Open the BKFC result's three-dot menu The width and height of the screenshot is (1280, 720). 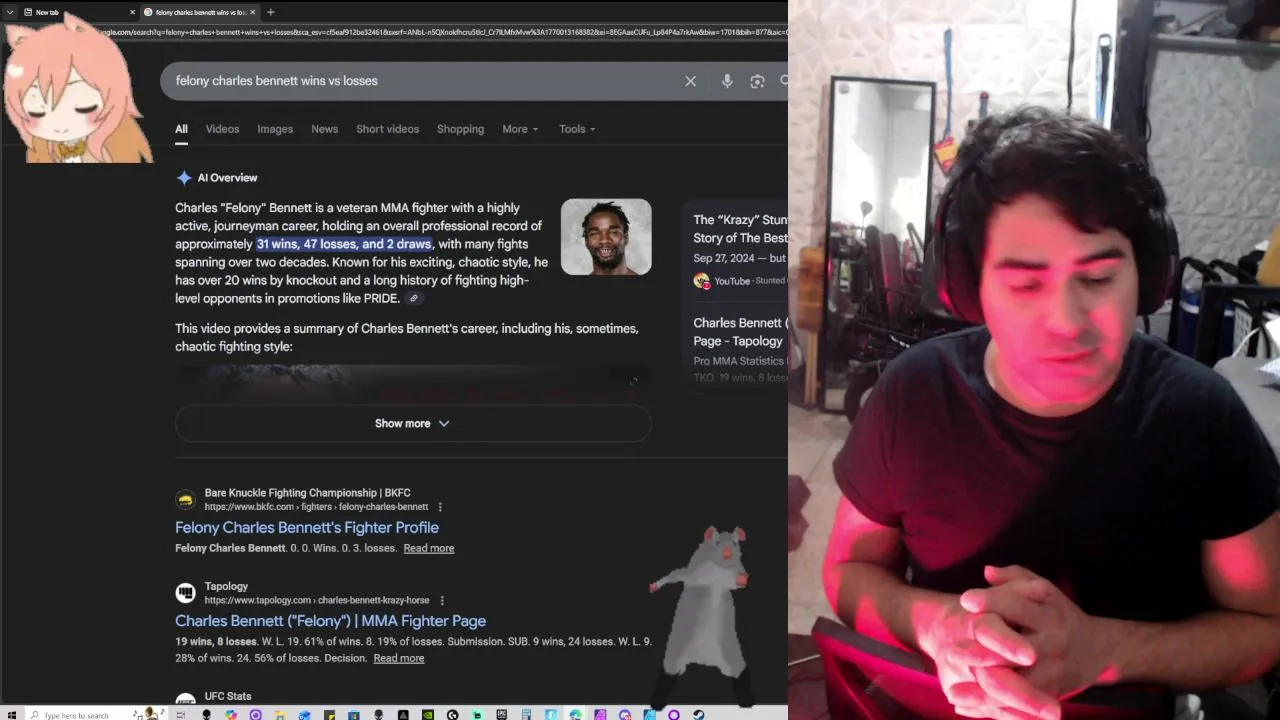click(x=440, y=507)
